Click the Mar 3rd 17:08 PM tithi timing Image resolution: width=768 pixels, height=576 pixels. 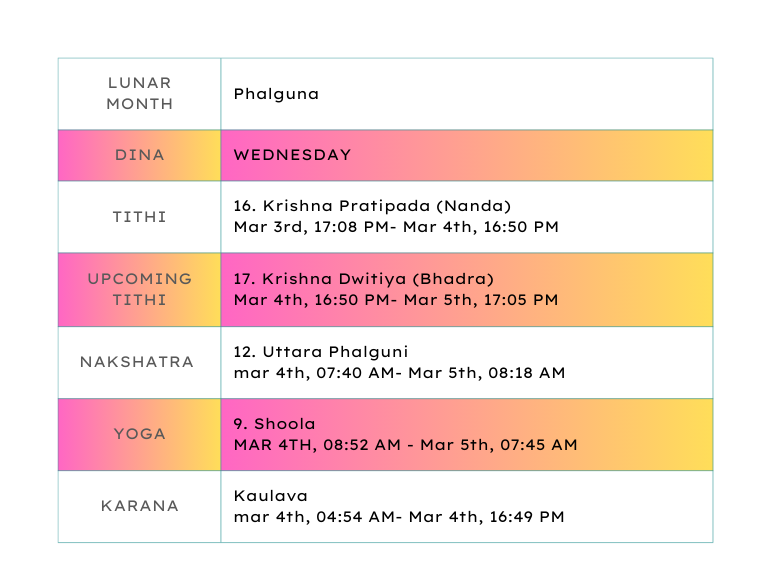click(396, 227)
